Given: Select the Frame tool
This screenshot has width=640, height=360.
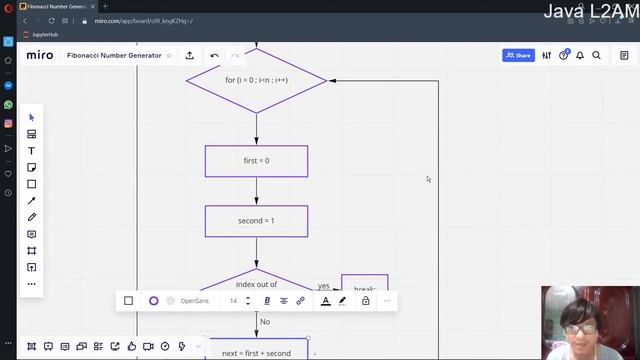Looking at the screenshot, I should click(31, 251).
